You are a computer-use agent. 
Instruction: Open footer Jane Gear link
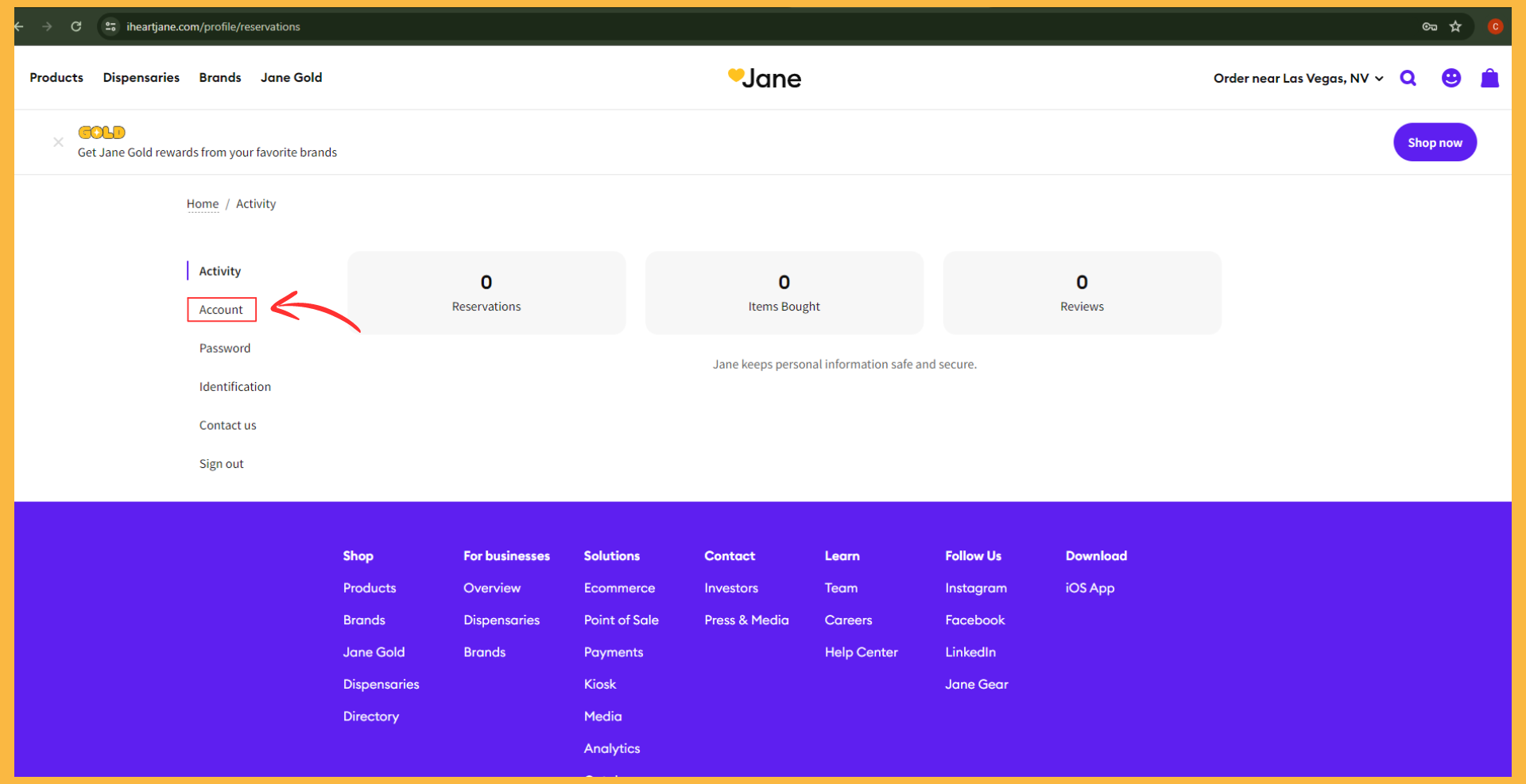pos(977,685)
